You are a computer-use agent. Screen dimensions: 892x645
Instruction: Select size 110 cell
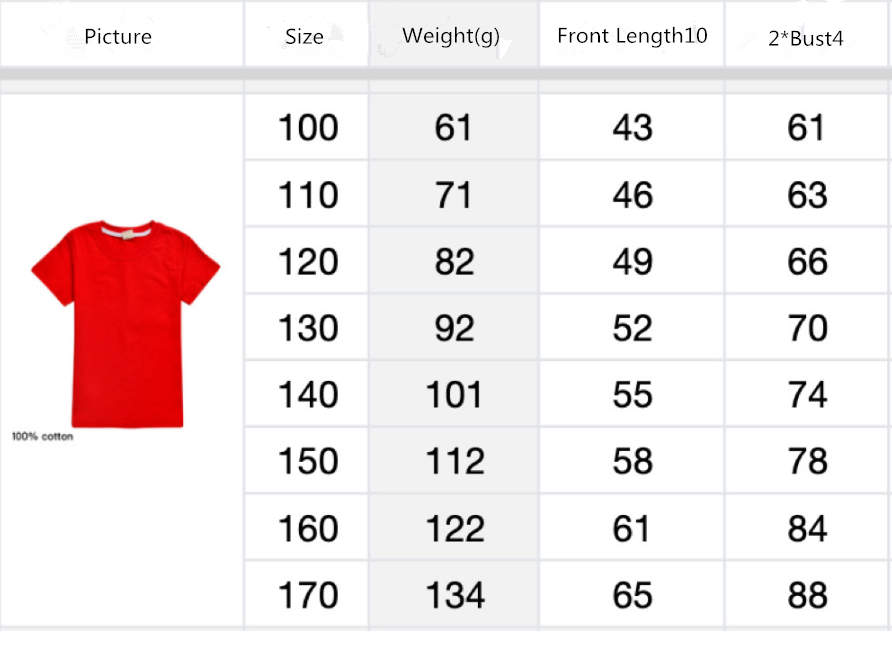tap(307, 195)
